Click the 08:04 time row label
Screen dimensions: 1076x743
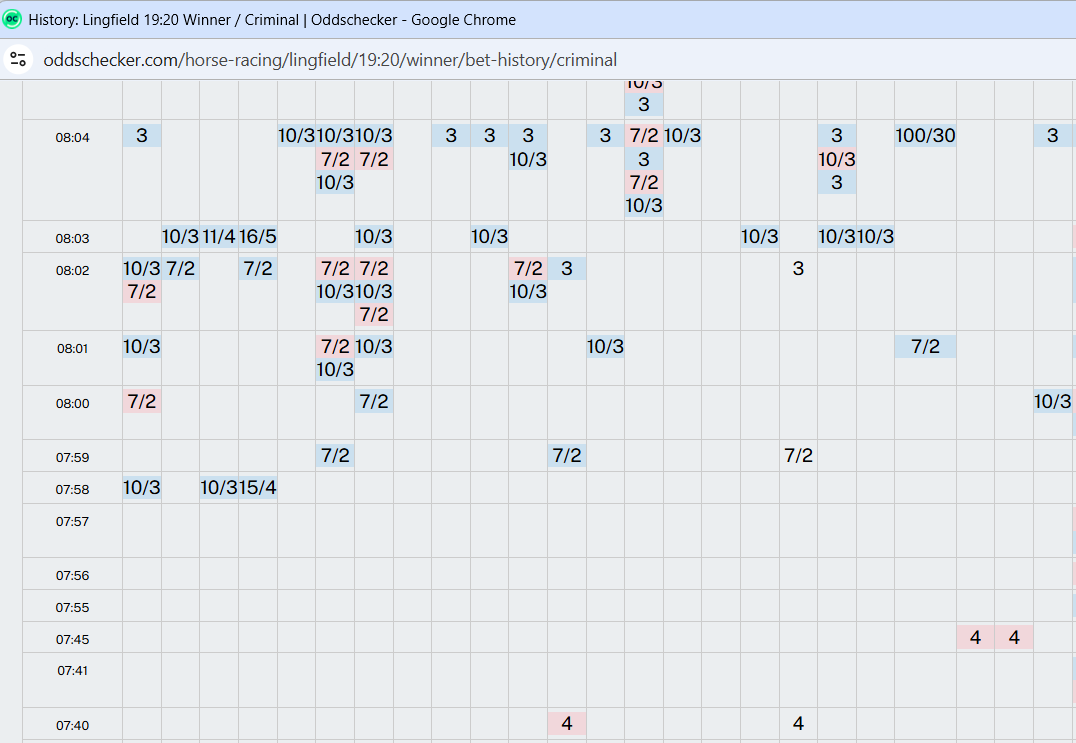[73, 137]
